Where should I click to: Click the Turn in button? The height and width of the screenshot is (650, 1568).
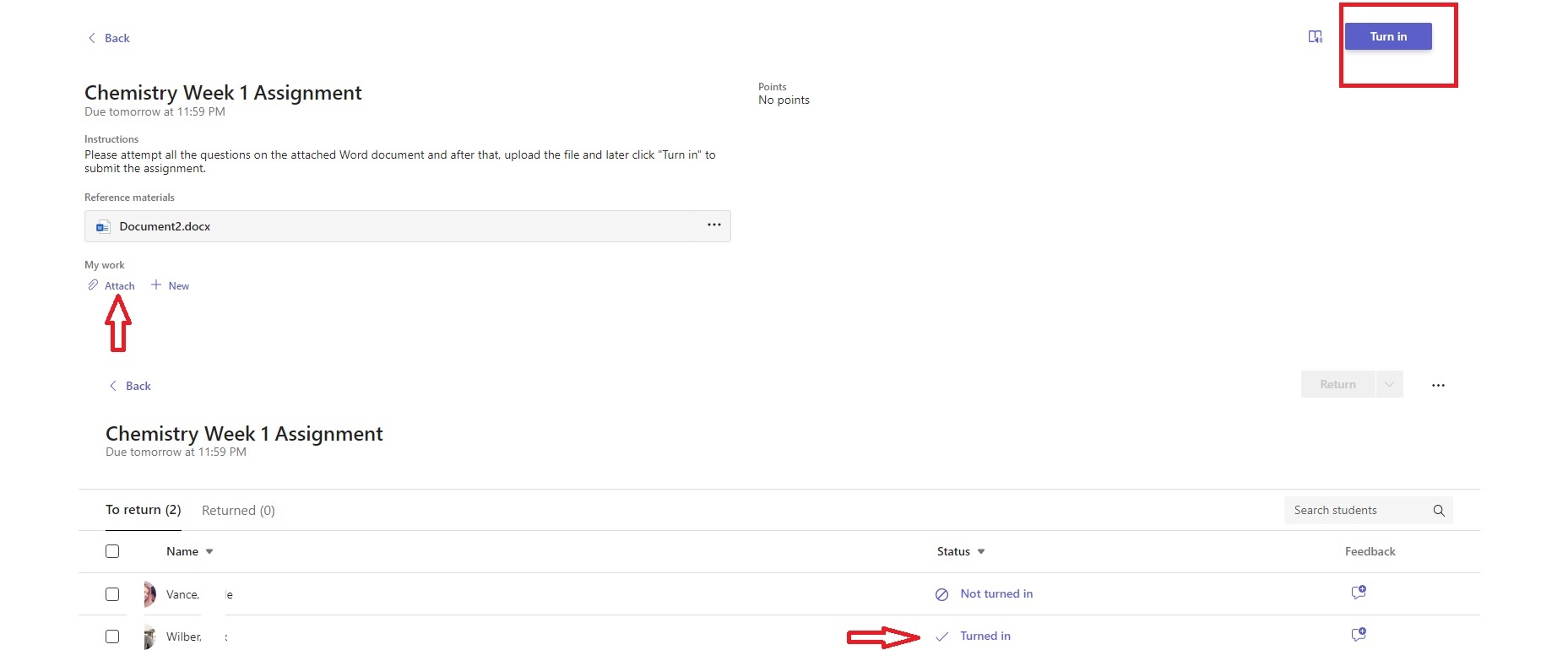1388,36
